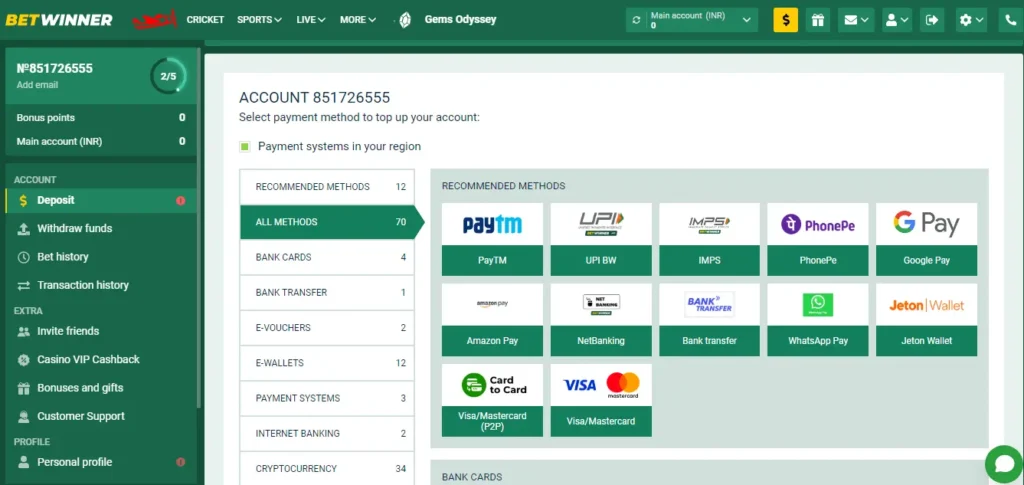Click the 2/5 profile completion ring
This screenshot has width=1024, height=485.
(x=168, y=76)
